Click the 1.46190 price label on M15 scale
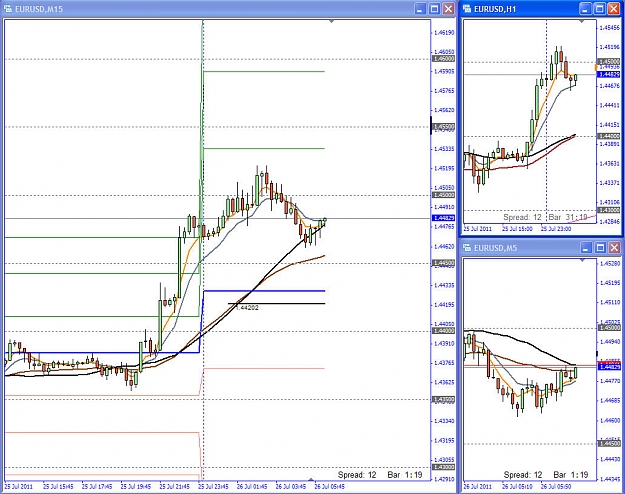This screenshot has width=625, height=494. (444, 32)
